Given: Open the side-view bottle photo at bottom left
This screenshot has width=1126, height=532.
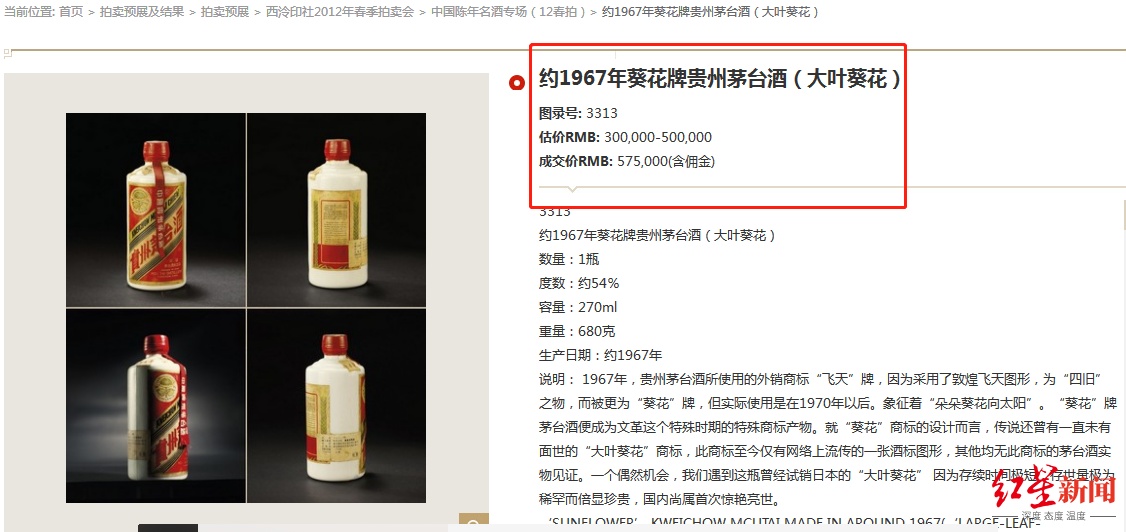Looking at the screenshot, I should coord(156,406).
